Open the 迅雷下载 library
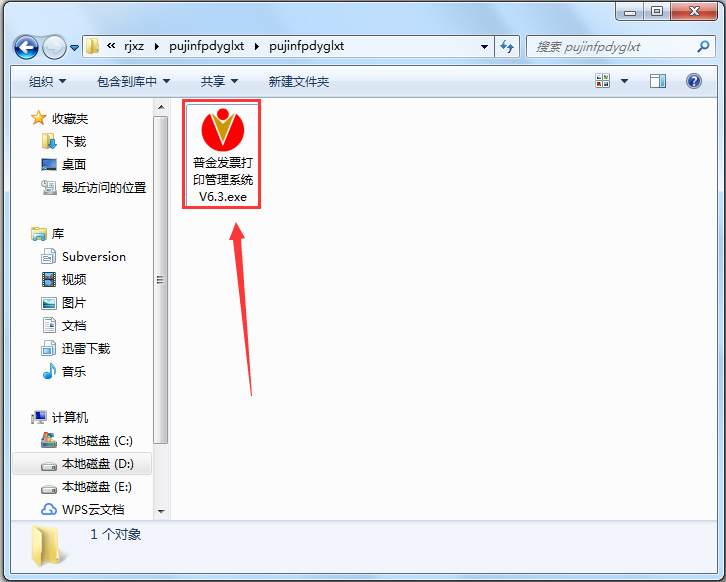Screen dimensions: 726x582 click(86, 348)
